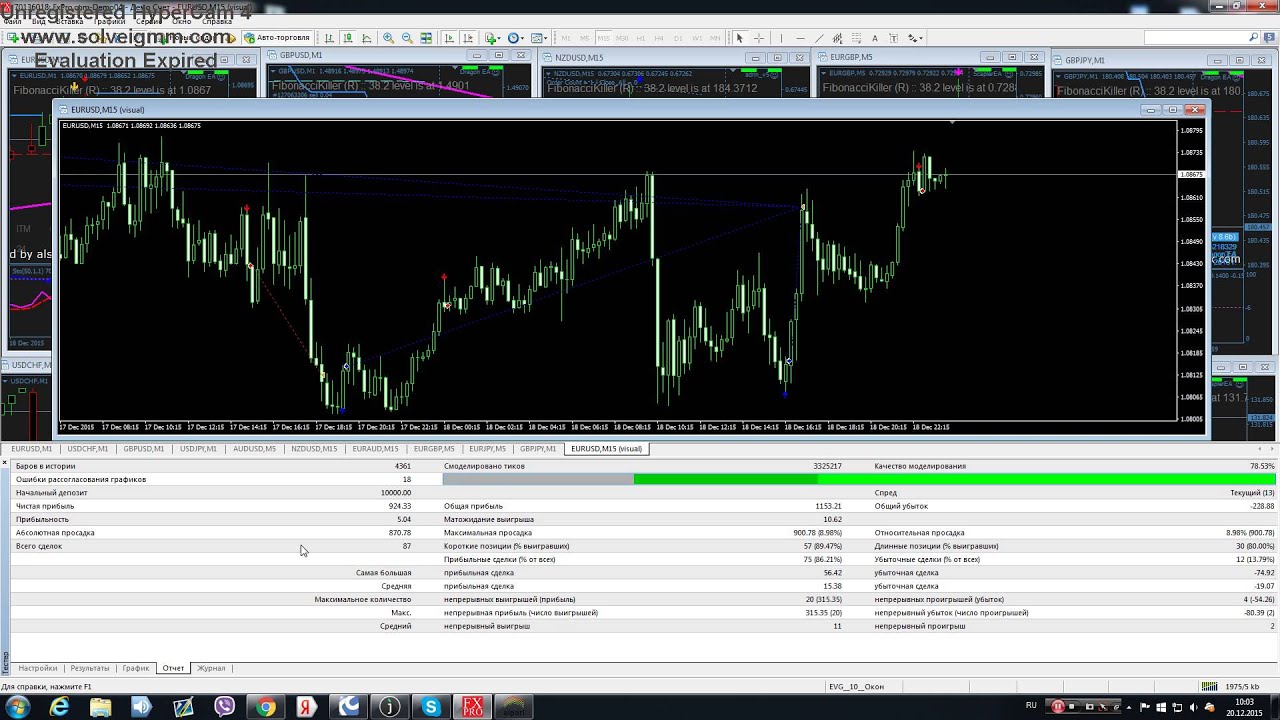Toggle chart shift from right edge
This screenshot has height=720, width=1280.
pyautogui.click(x=469, y=38)
